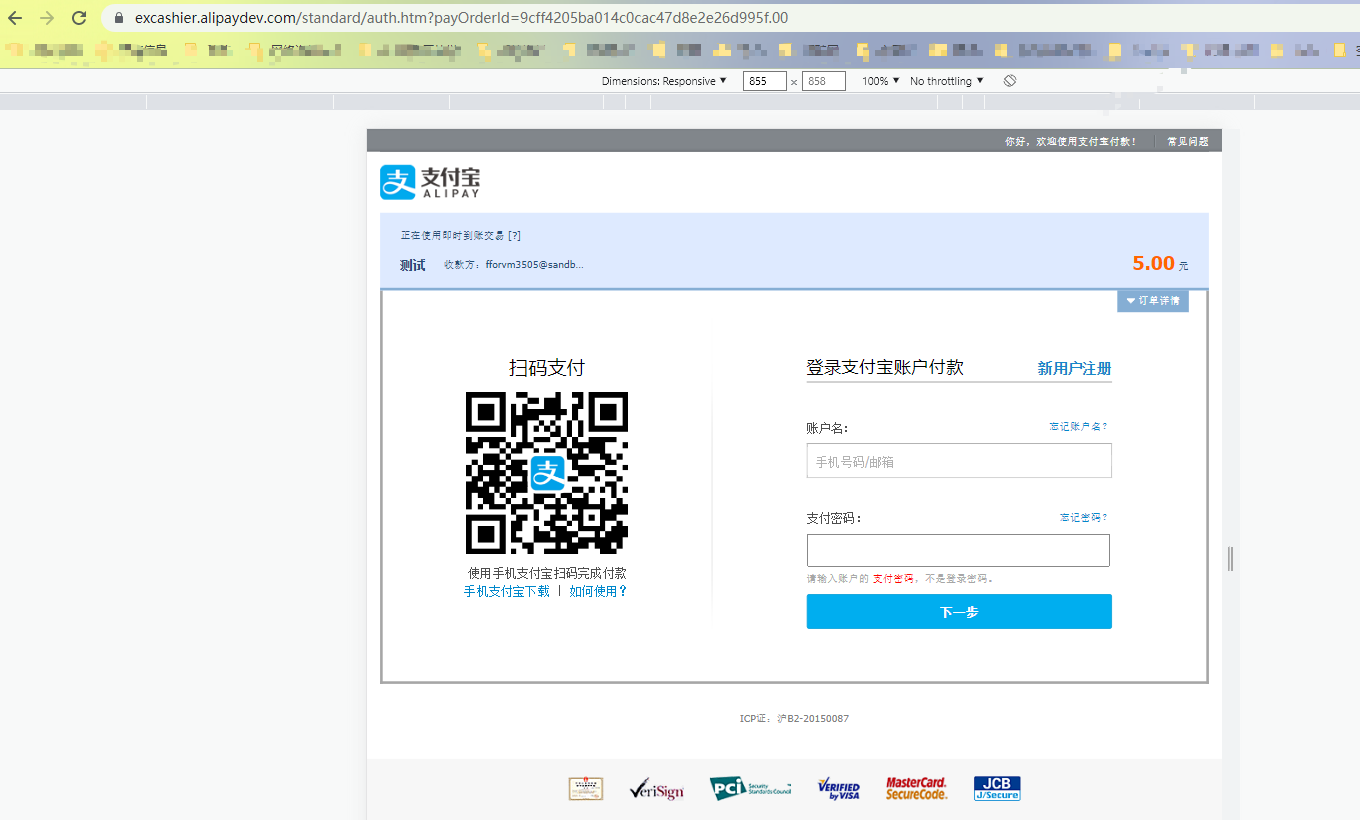Viewport: 1360px width, 820px height.
Task: Click the VeriSign logo
Action: 657,790
